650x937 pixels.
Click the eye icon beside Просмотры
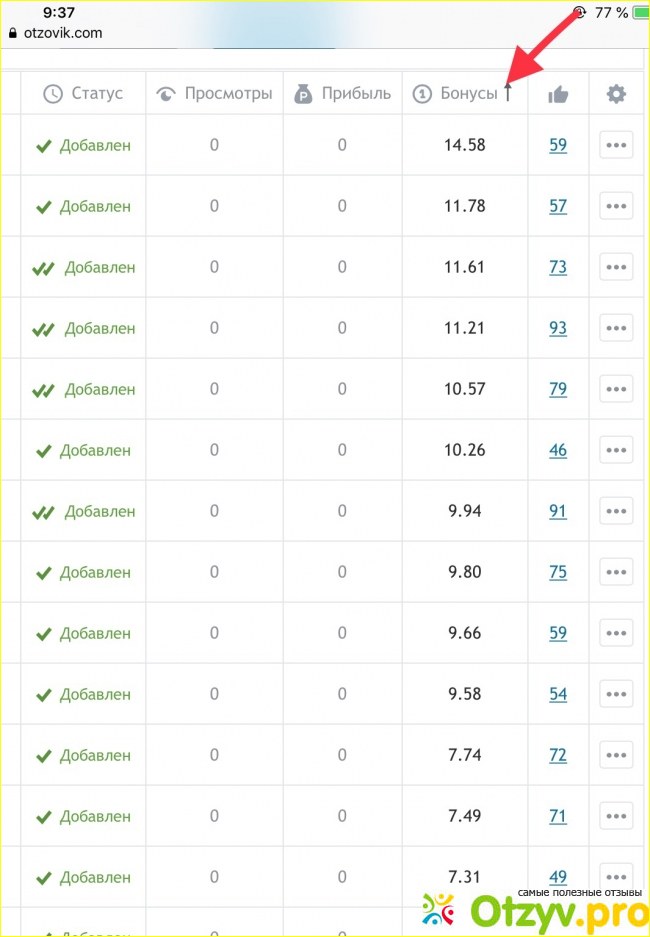click(x=167, y=94)
